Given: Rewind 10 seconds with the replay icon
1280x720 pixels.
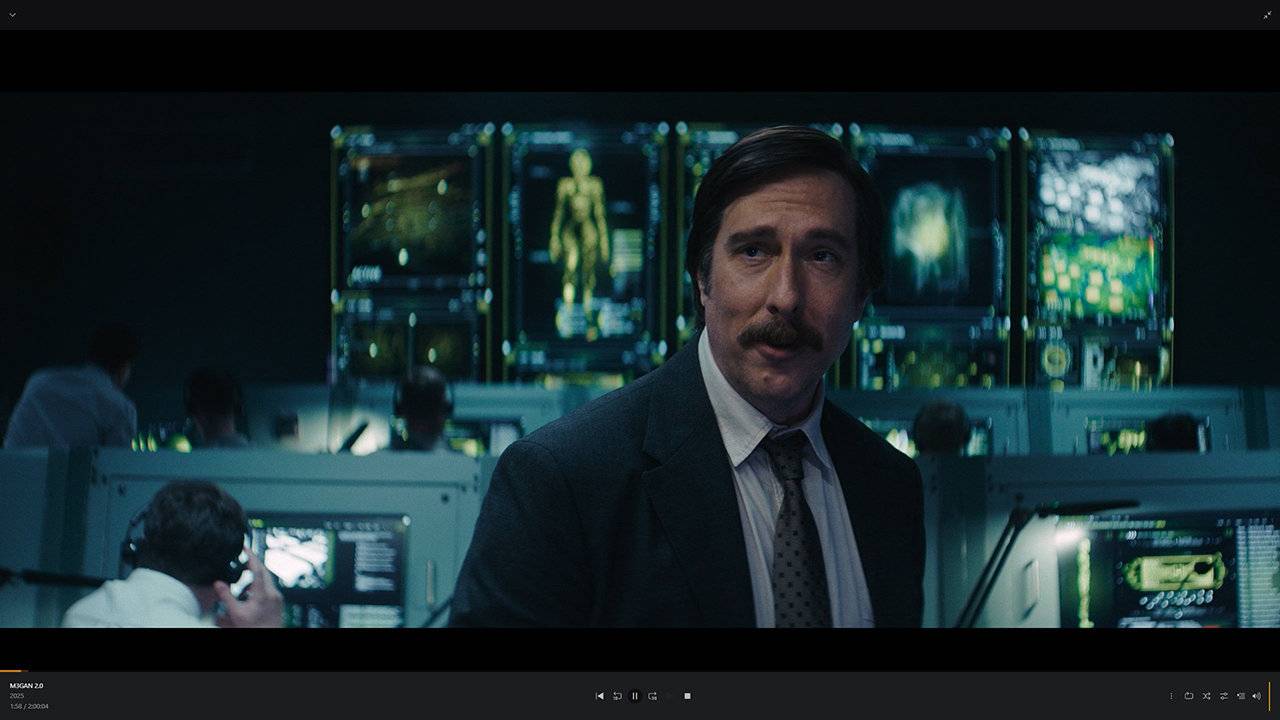Looking at the screenshot, I should 617,696.
